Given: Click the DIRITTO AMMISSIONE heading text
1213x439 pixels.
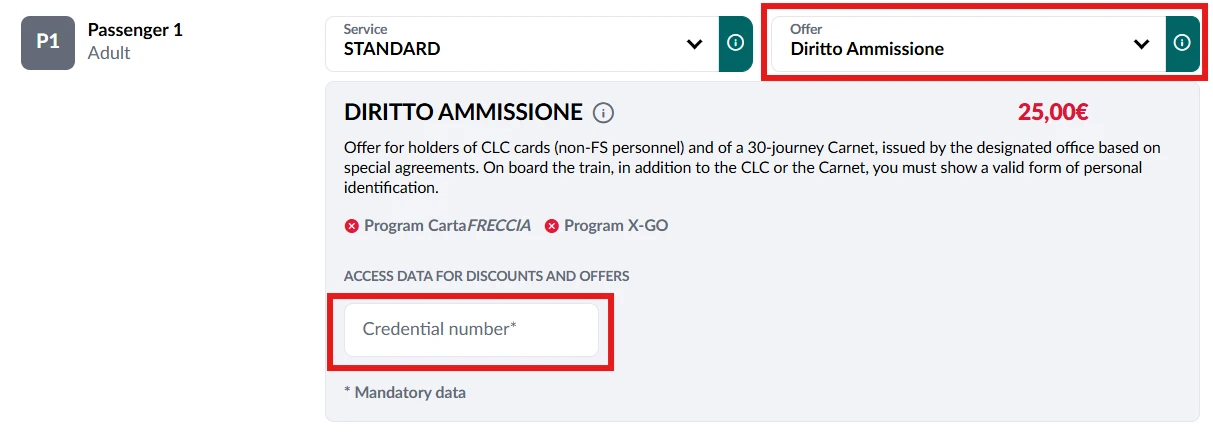Looking at the screenshot, I should (x=463, y=112).
